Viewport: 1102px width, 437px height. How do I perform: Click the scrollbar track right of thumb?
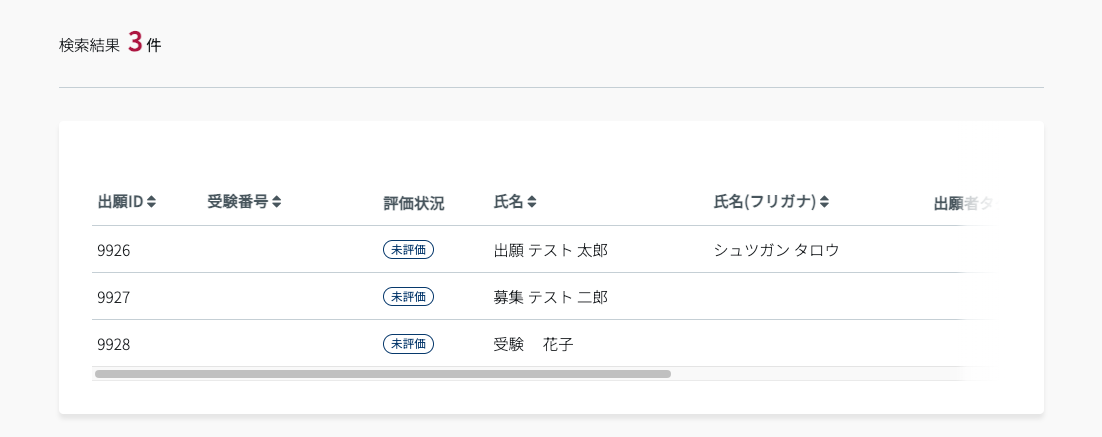[829, 374]
